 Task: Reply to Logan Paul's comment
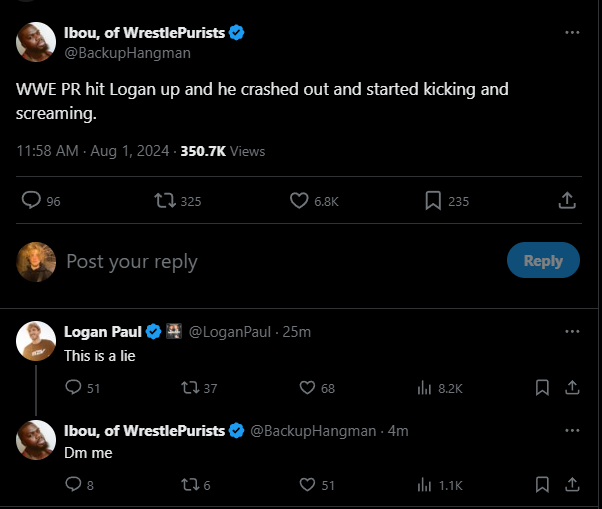(73, 388)
